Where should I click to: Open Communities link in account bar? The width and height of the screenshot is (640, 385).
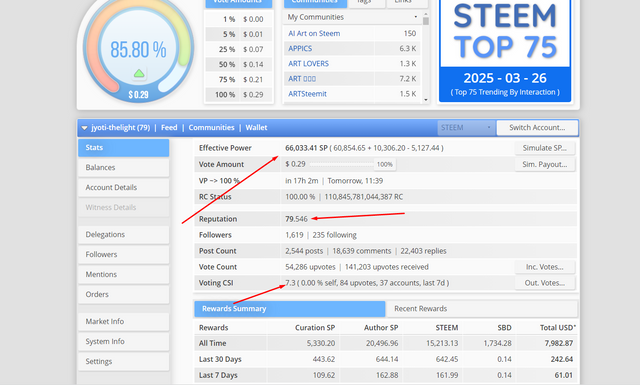pos(211,128)
